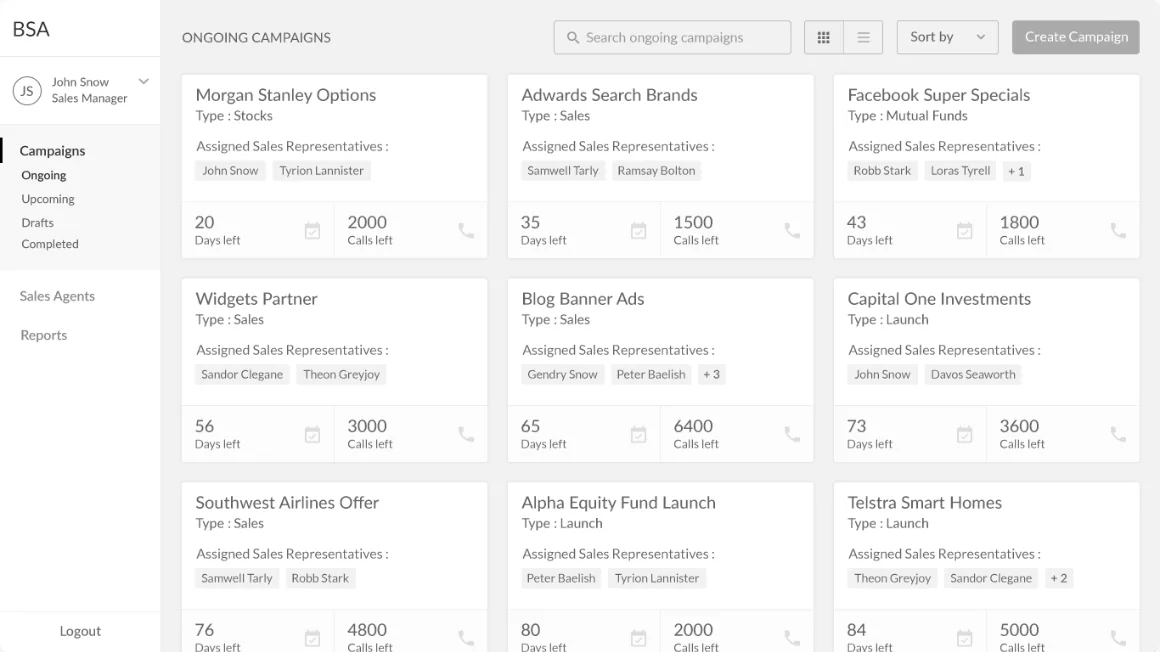Open the Reports section
The height and width of the screenshot is (652, 1160).
[x=44, y=335]
